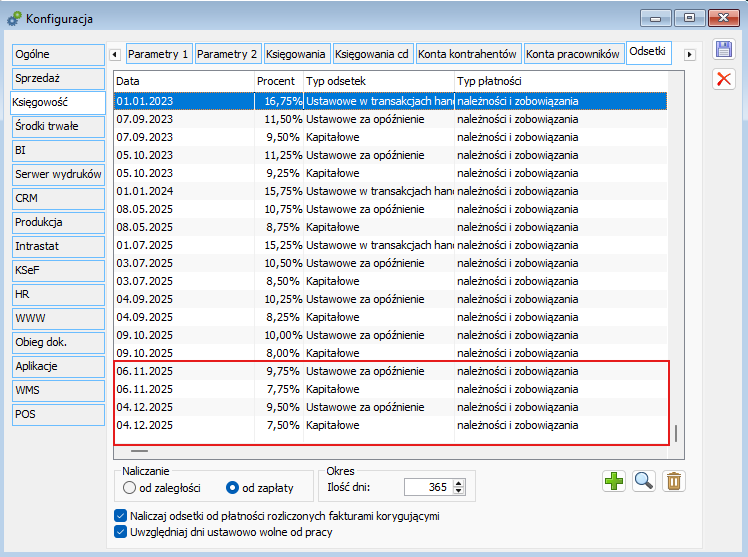Image resolution: width=748 pixels, height=557 pixels.
Task: Toggle 'Naliczaj odsetki od płatności' checkbox
Action: pos(122,516)
